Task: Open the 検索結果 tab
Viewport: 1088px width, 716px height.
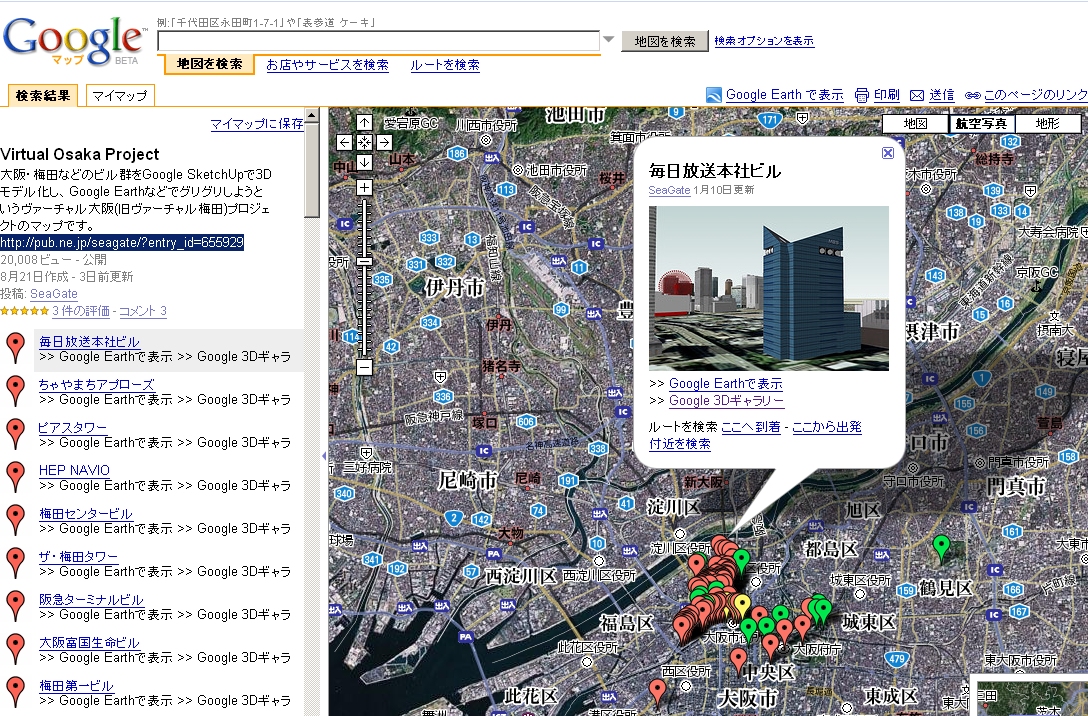Action: pyautogui.click(x=43, y=96)
